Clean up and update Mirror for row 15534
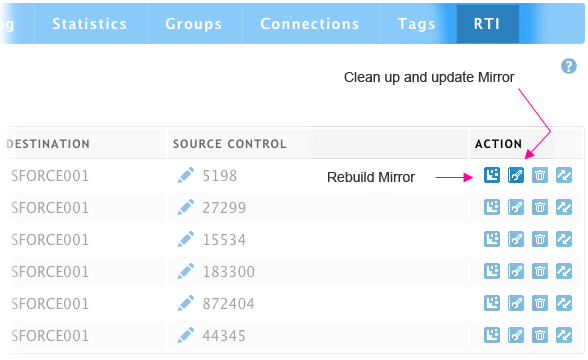 [x=516, y=239]
